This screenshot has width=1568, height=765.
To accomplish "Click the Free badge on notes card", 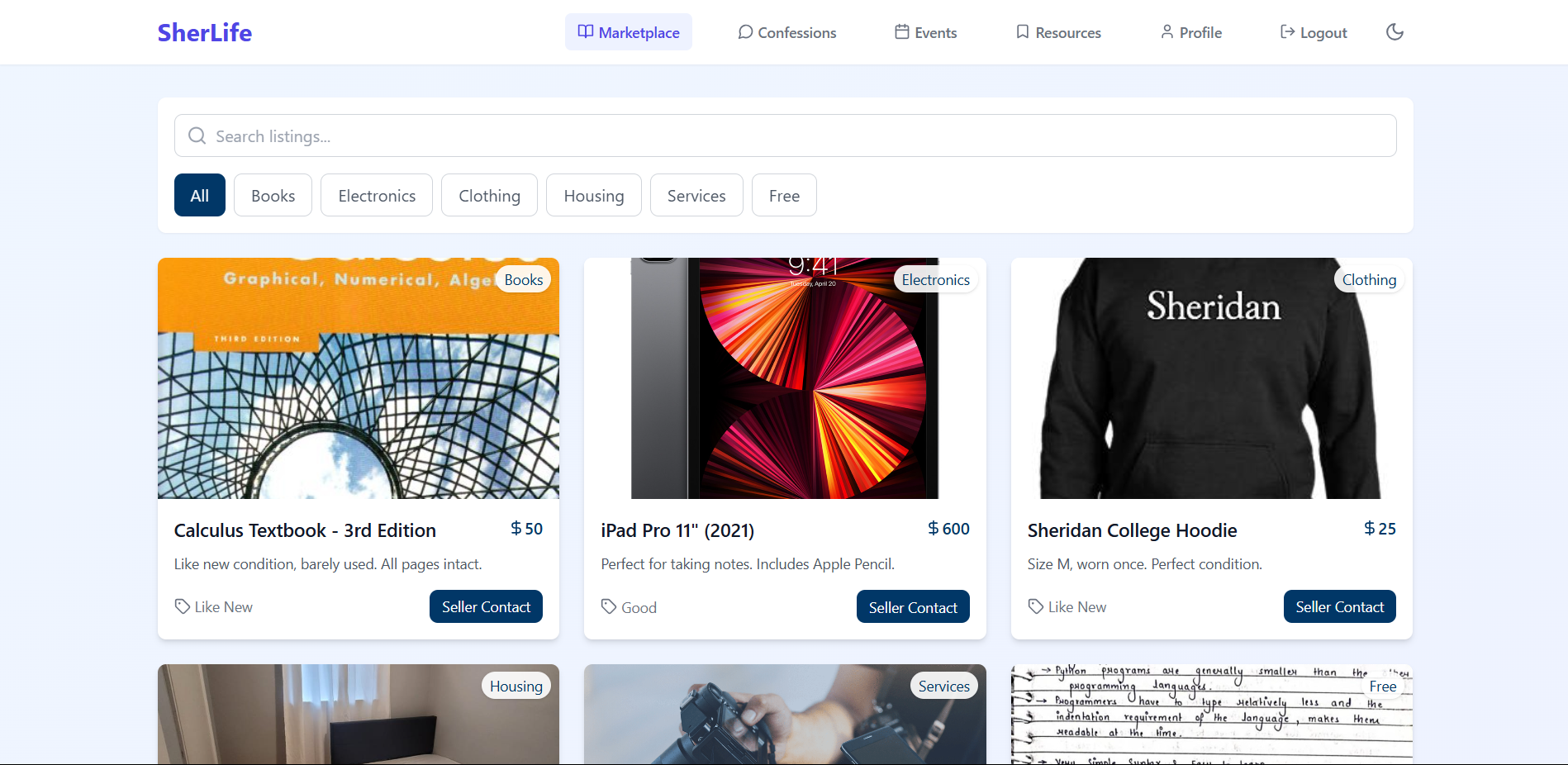I will coord(1383,687).
